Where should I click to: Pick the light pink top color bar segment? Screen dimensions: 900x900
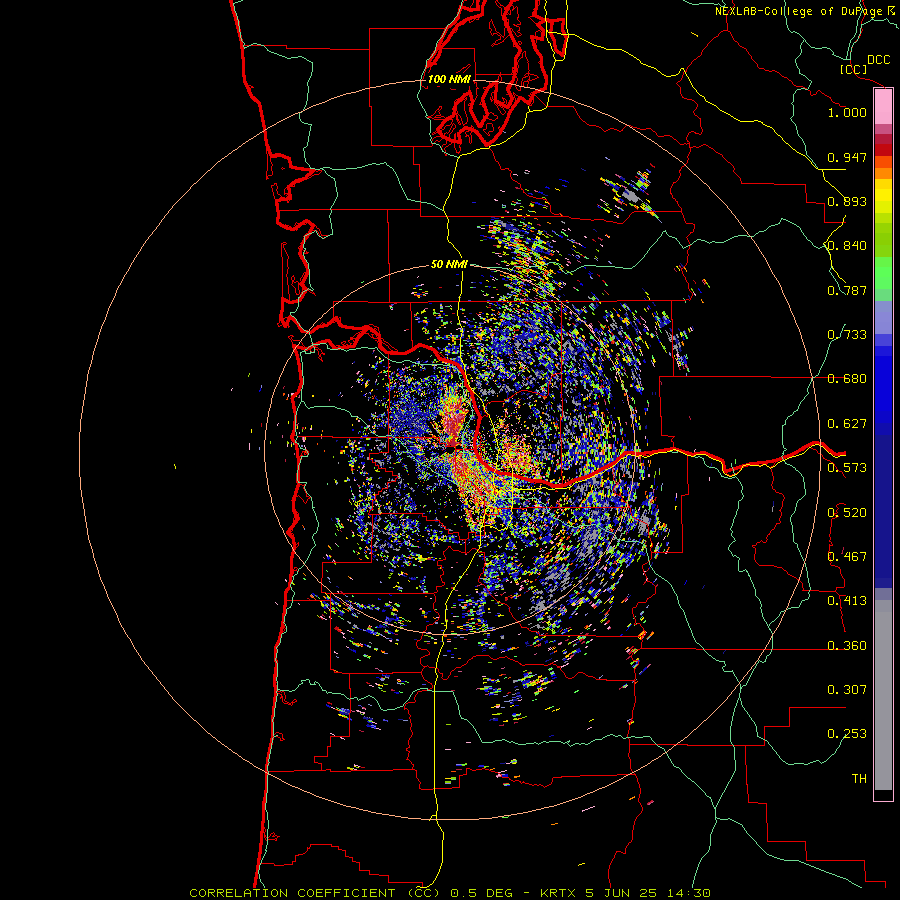883,107
